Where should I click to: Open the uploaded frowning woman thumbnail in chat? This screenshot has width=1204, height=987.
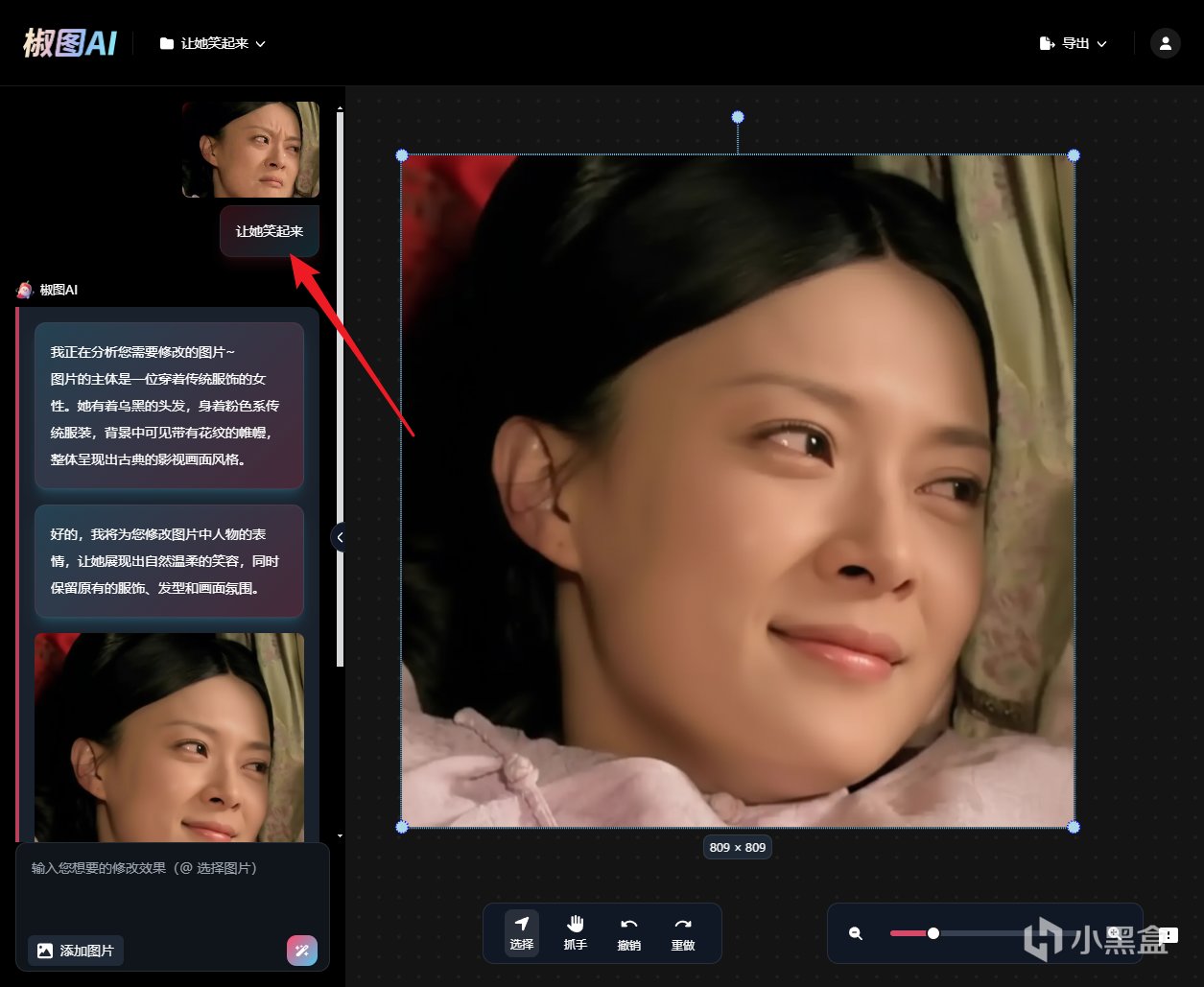point(250,150)
